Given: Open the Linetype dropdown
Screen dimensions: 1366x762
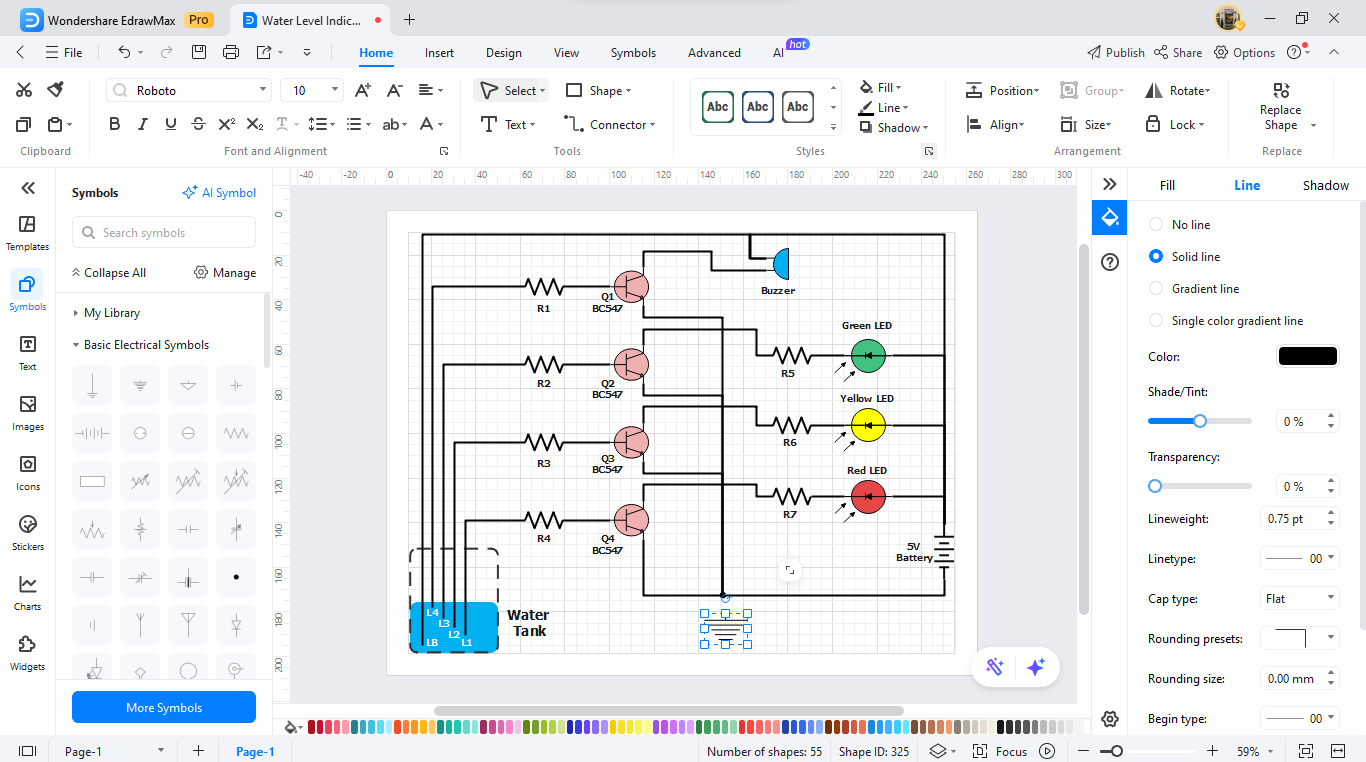Looking at the screenshot, I should 1299,559.
